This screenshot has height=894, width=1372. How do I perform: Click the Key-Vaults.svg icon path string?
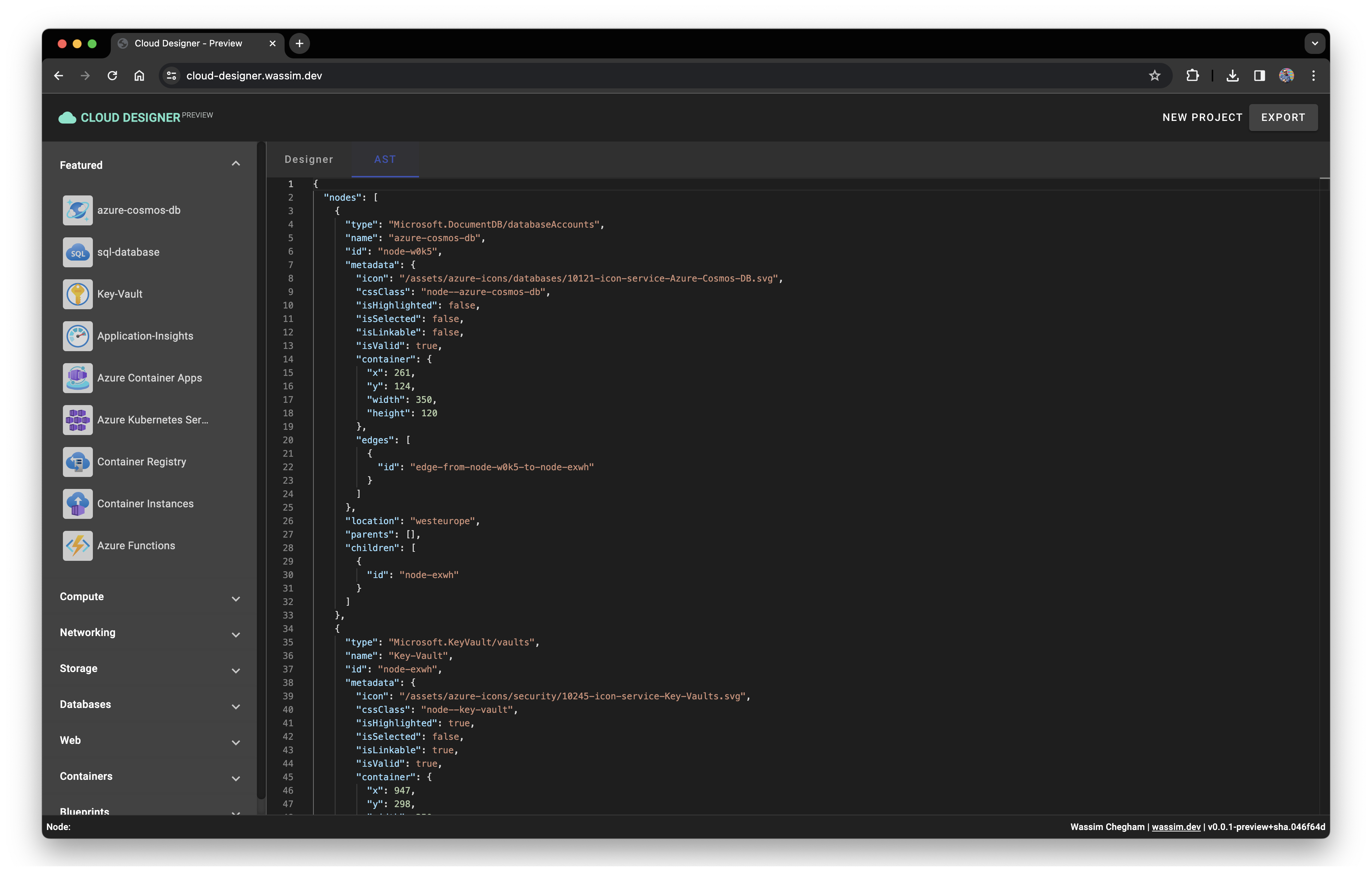(x=573, y=696)
